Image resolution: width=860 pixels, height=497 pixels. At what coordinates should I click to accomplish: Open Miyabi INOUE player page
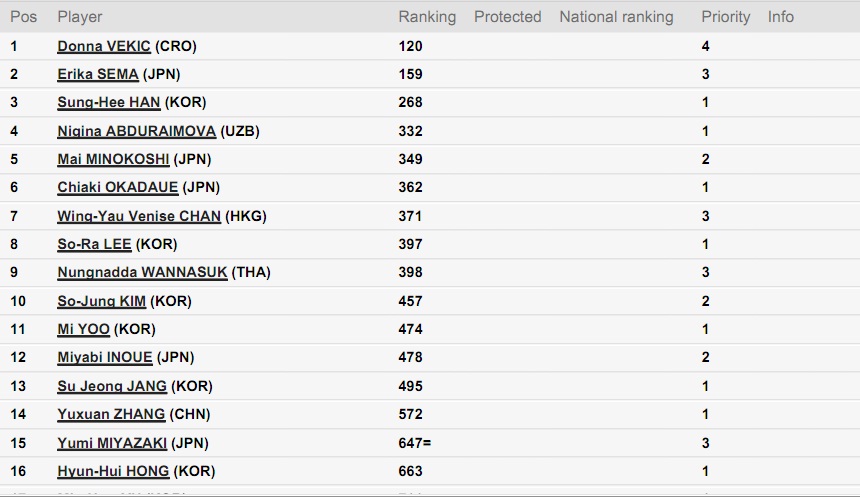[105, 357]
